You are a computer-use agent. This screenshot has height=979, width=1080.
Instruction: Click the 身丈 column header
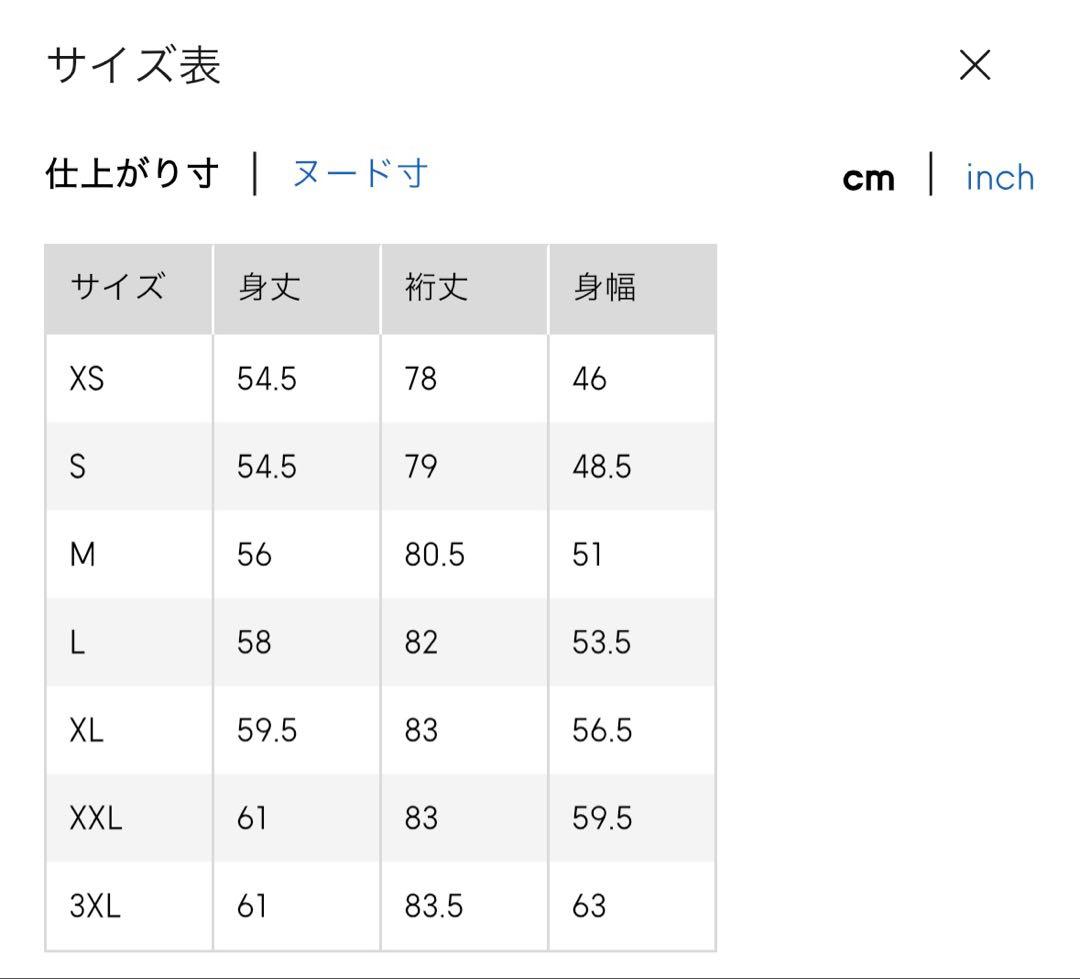[x=269, y=288]
